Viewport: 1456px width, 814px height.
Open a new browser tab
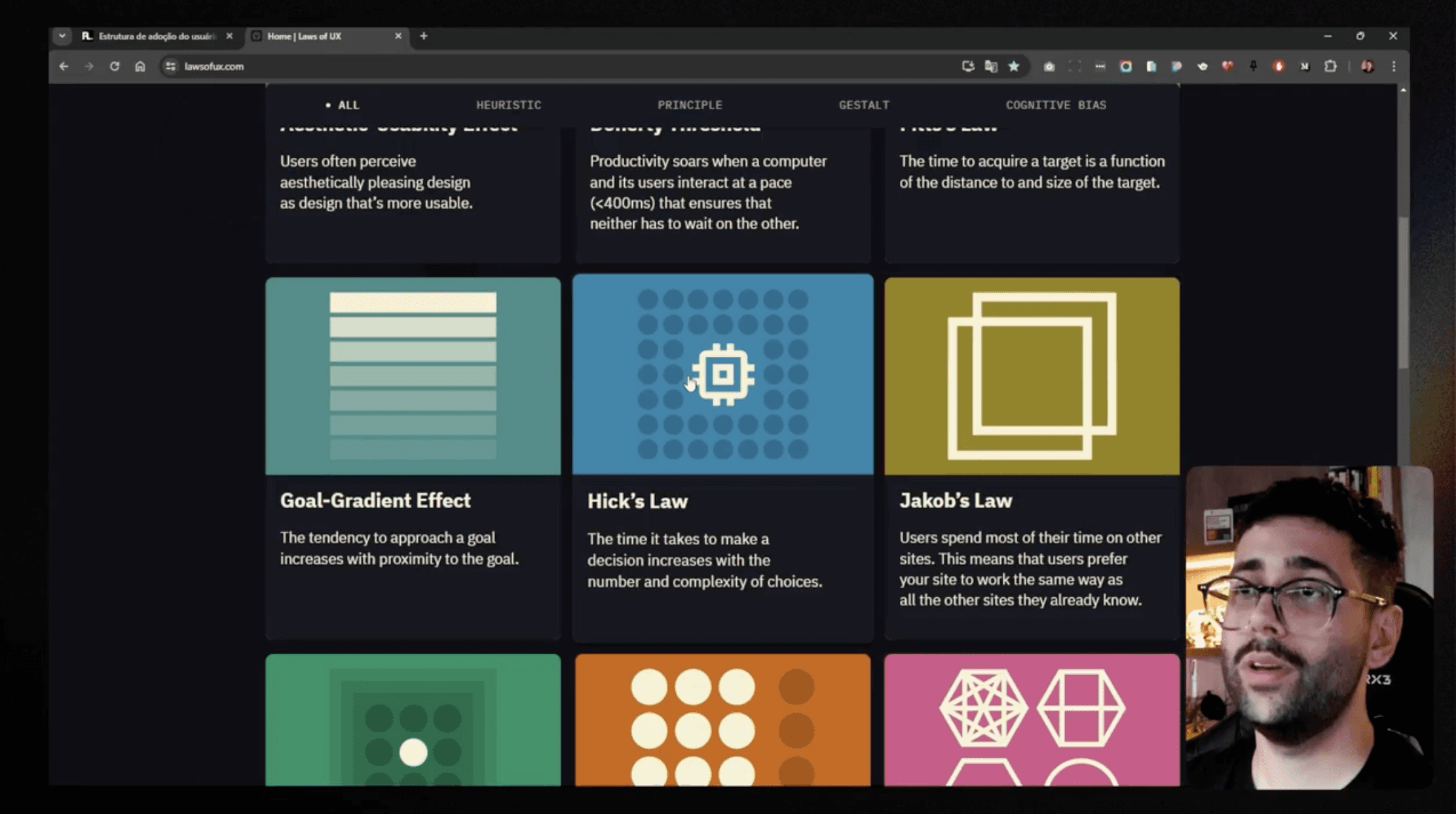coord(424,36)
